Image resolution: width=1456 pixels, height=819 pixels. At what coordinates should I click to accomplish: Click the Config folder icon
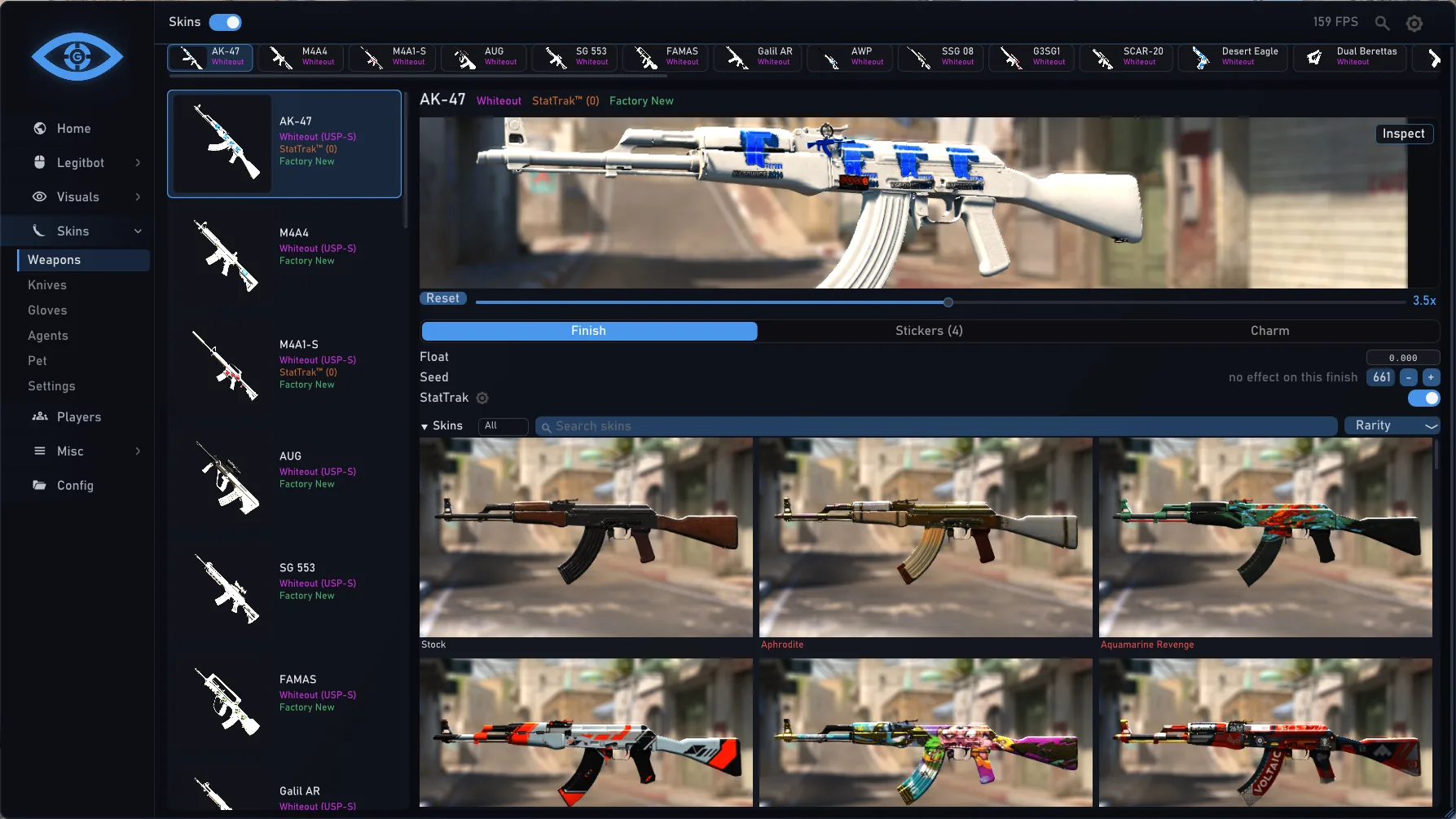39,485
